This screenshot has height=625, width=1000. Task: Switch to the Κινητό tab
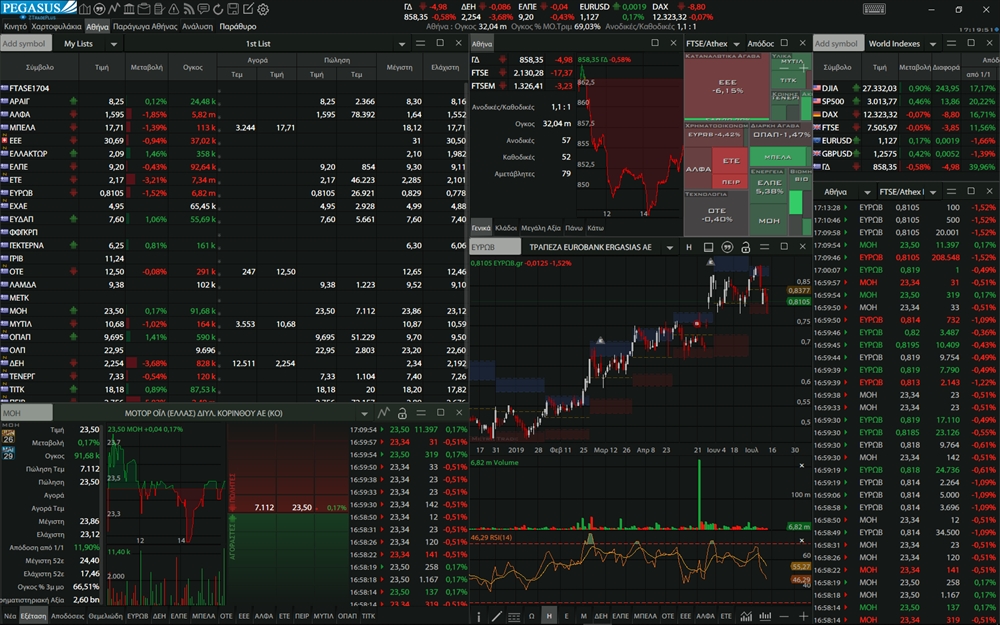tap(15, 27)
